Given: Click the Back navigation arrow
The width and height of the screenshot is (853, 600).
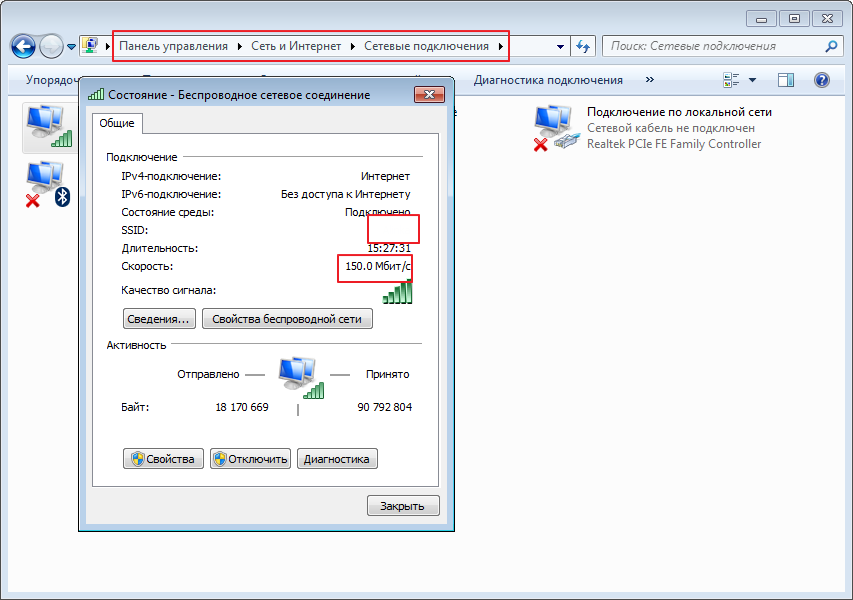Looking at the screenshot, I should [24, 46].
